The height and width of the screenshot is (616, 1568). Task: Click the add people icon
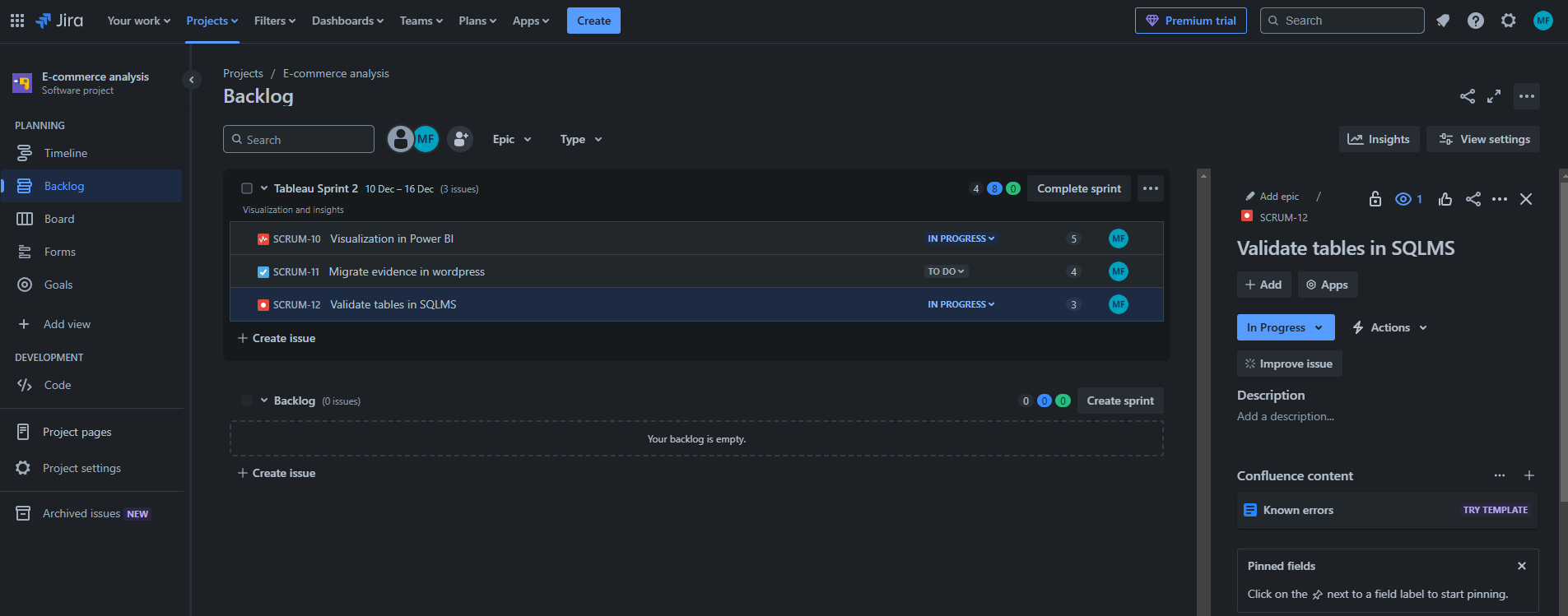[460, 139]
